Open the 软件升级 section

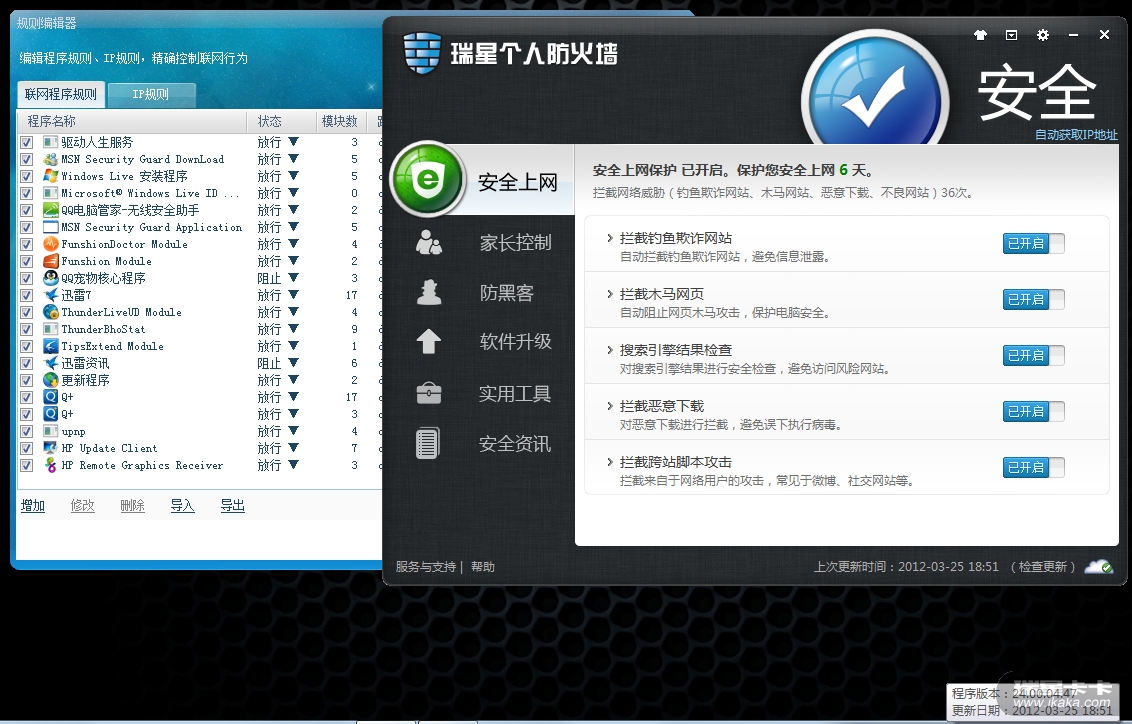(x=515, y=341)
